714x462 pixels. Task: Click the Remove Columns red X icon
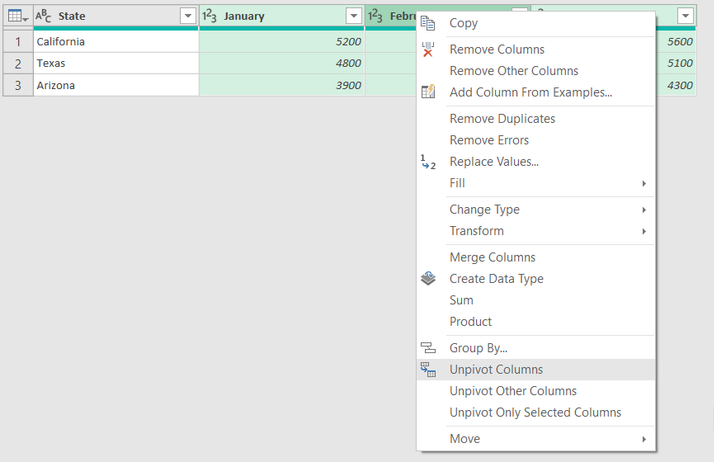428,49
